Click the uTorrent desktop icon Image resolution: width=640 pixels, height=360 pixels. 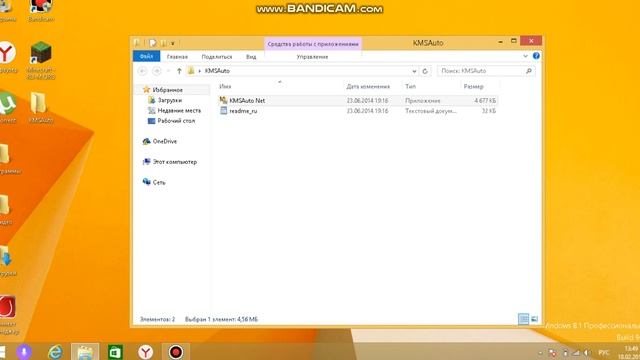pos(7,107)
